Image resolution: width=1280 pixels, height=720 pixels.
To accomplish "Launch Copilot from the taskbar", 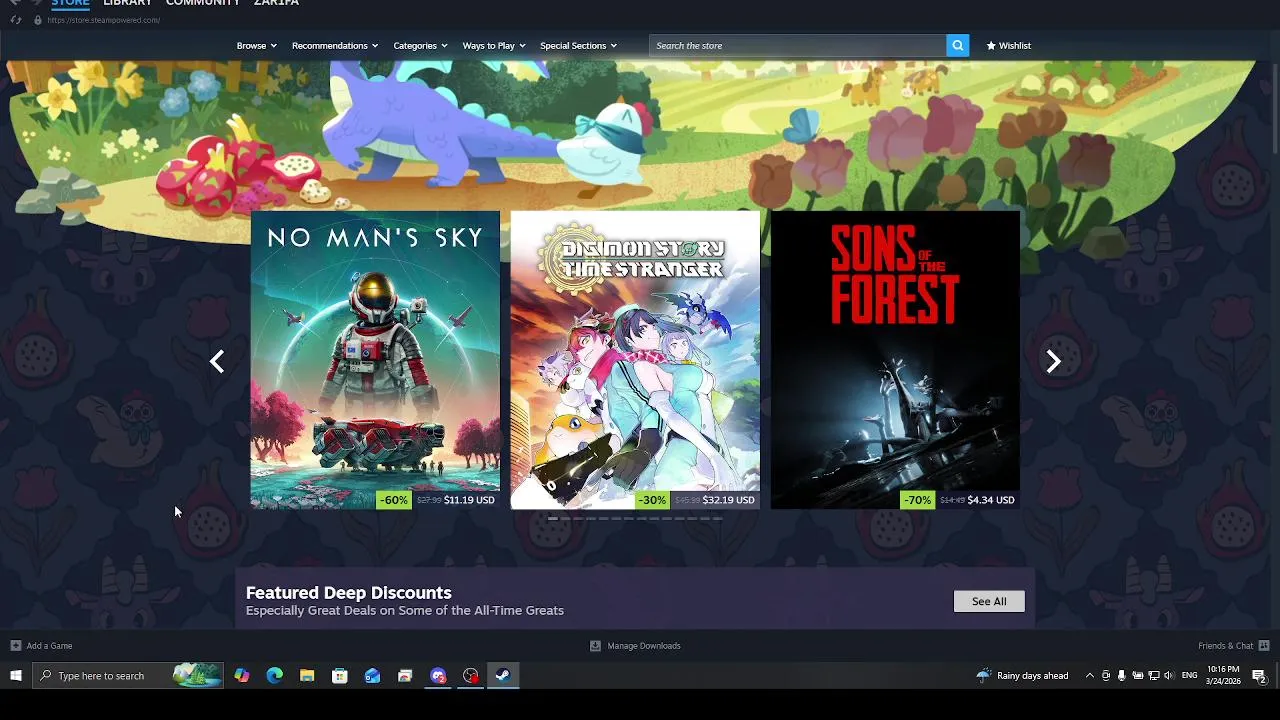I will [242, 676].
